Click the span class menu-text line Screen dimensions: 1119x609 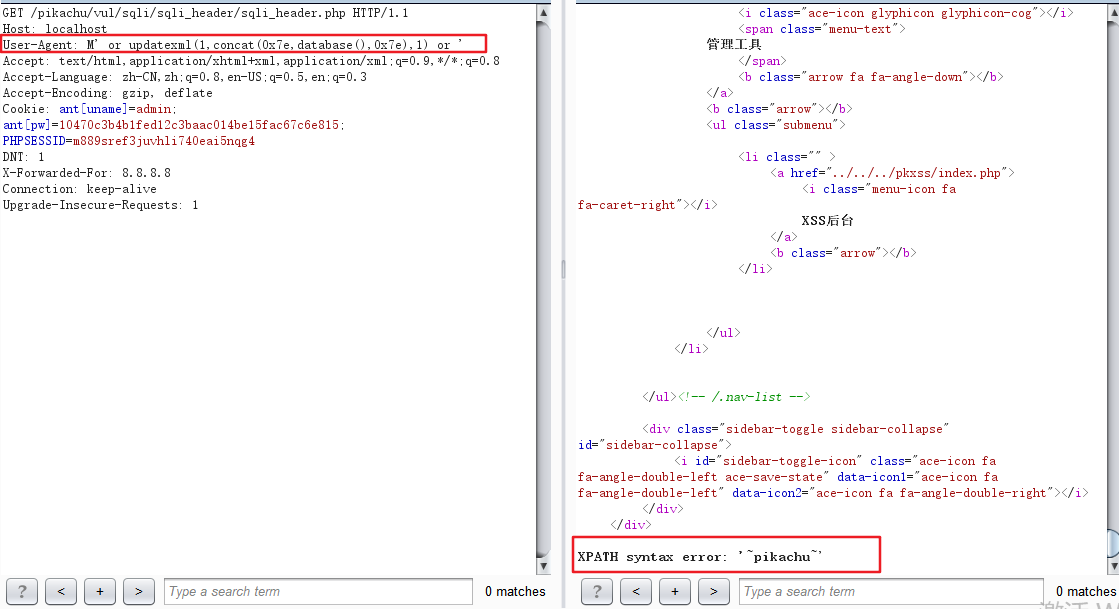coord(821,29)
